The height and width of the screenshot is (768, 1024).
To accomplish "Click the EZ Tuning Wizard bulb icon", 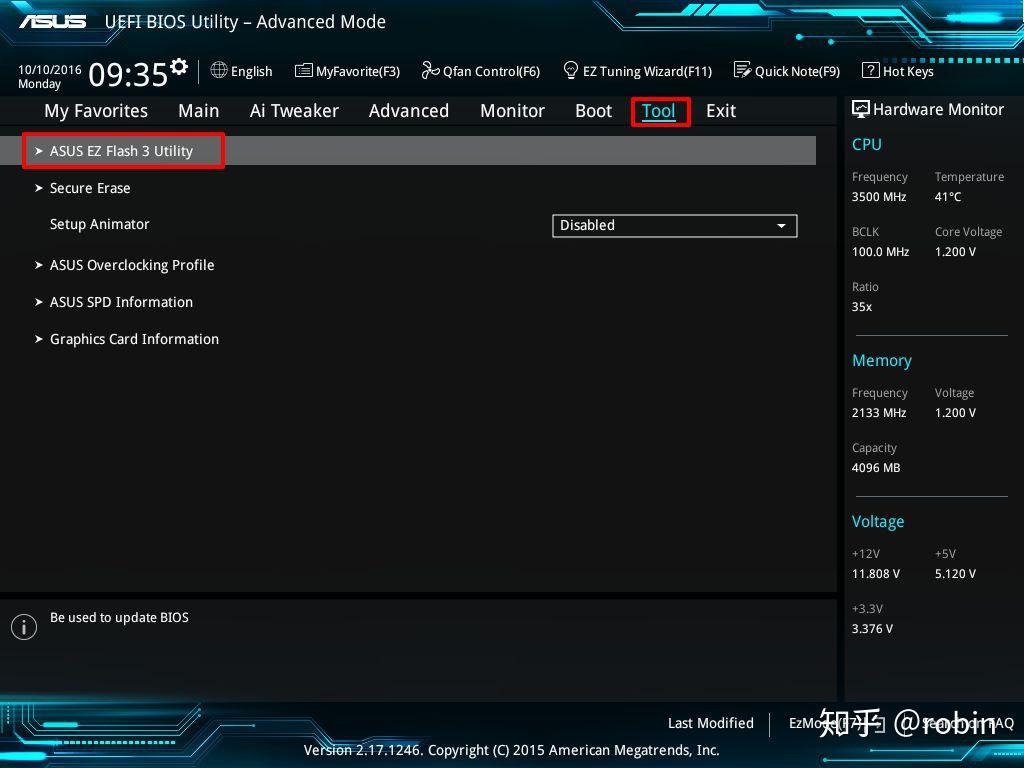I will [570, 70].
